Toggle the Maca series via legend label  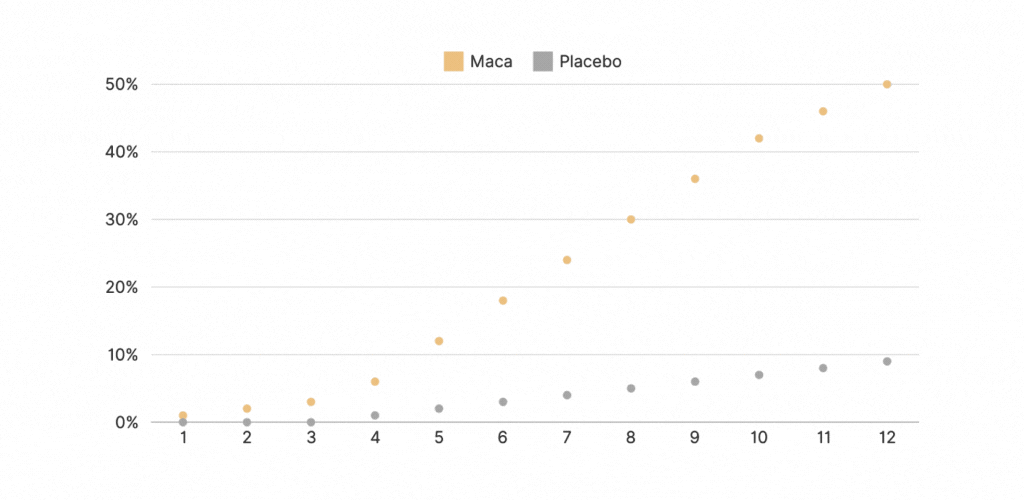(491, 62)
